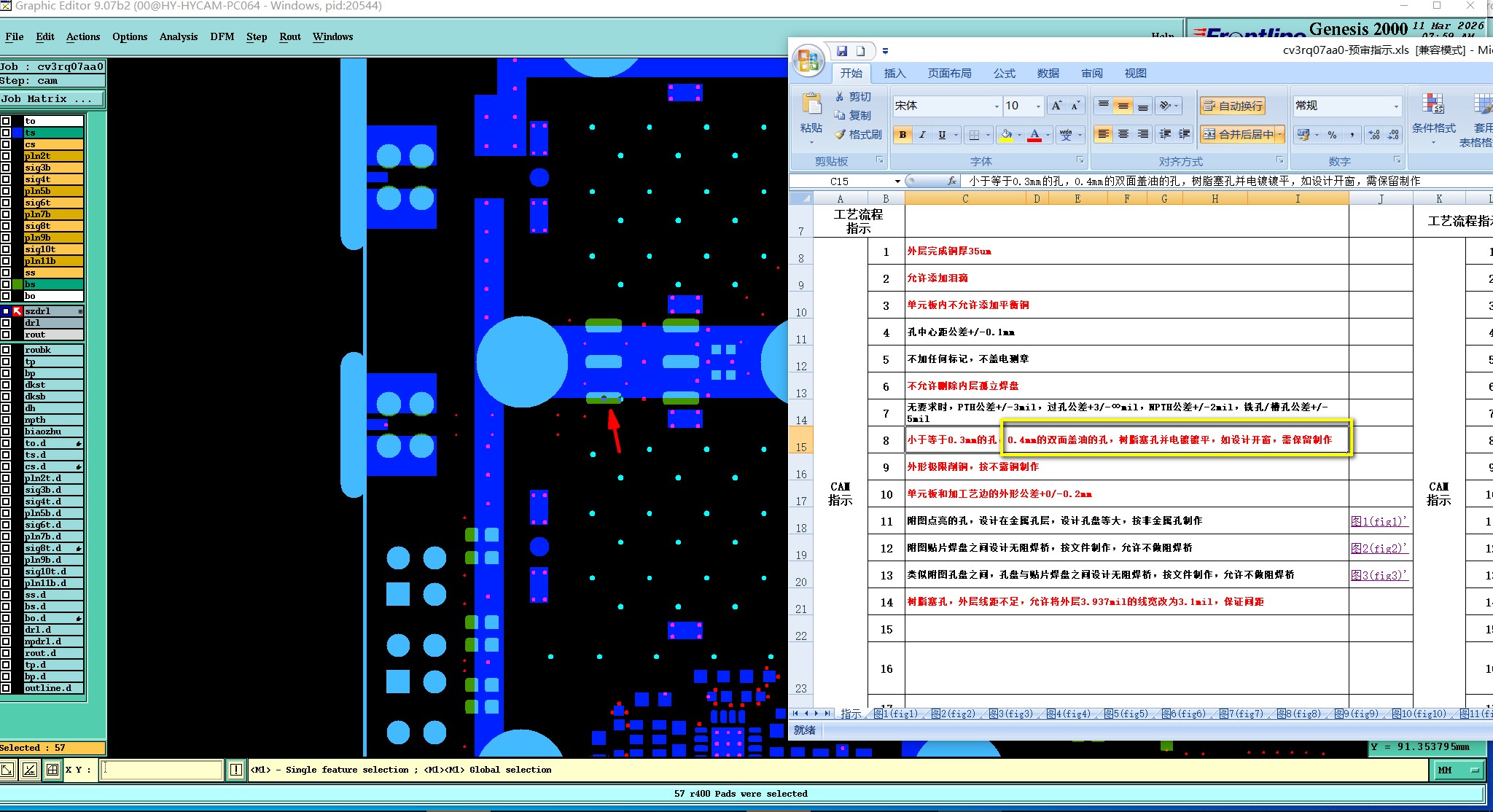
Task: Open the 图1(fig1) hyperlink in row 11
Action: [1378, 521]
